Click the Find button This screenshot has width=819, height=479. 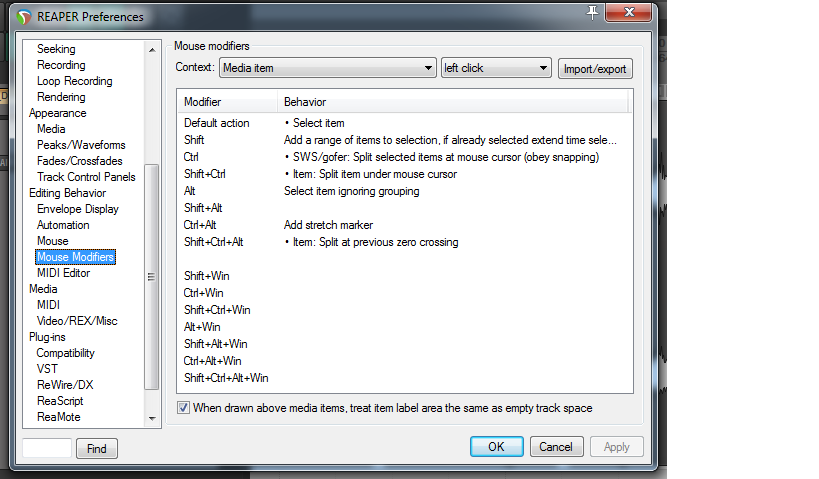pyautogui.click(x=97, y=449)
